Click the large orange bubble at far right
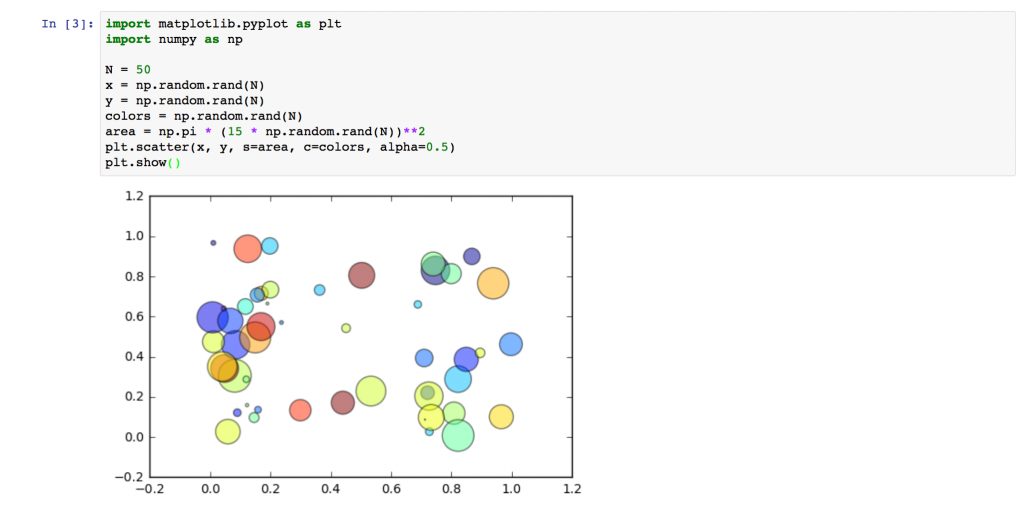The width and height of the screenshot is (1024, 512). point(493,284)
